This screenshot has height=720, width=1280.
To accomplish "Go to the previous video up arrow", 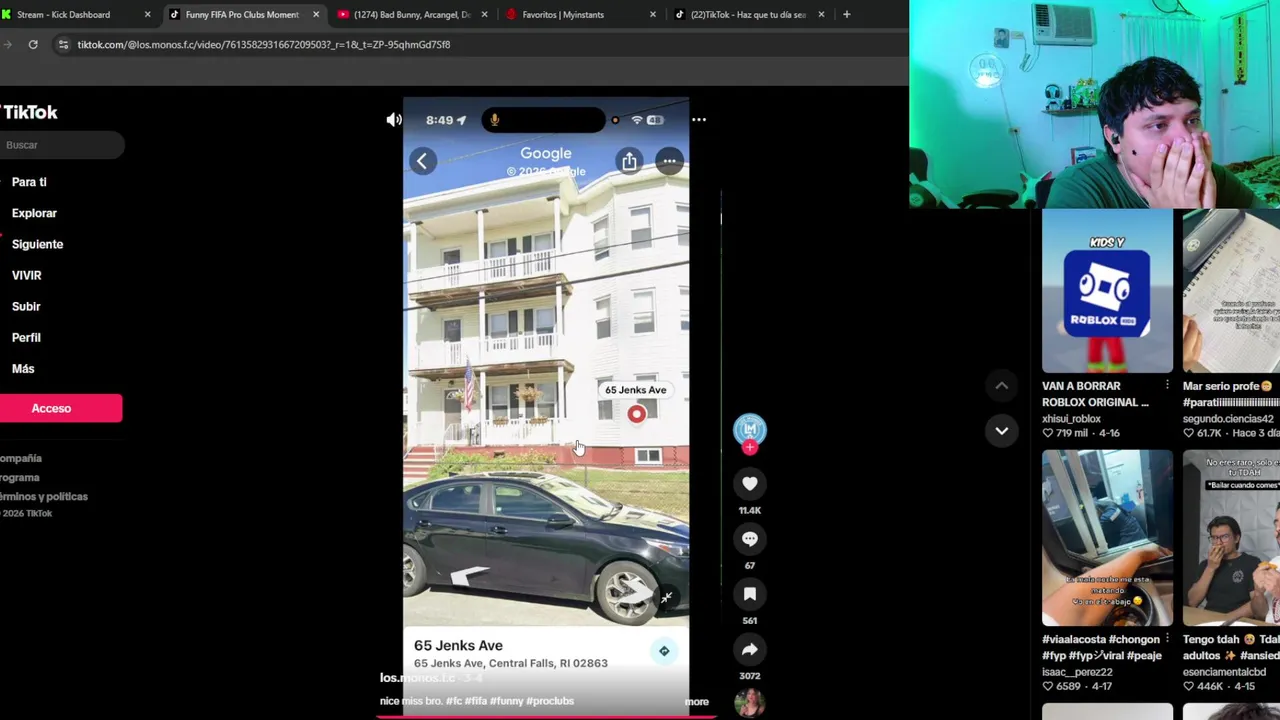I will (x=1001, y=386).
